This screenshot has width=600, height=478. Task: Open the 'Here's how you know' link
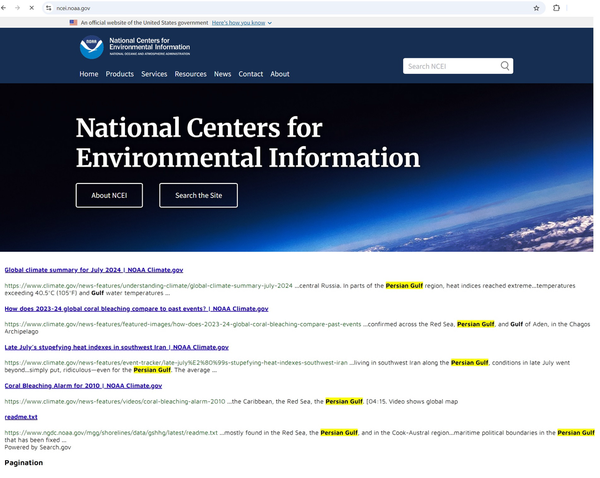tap(238, 23)
